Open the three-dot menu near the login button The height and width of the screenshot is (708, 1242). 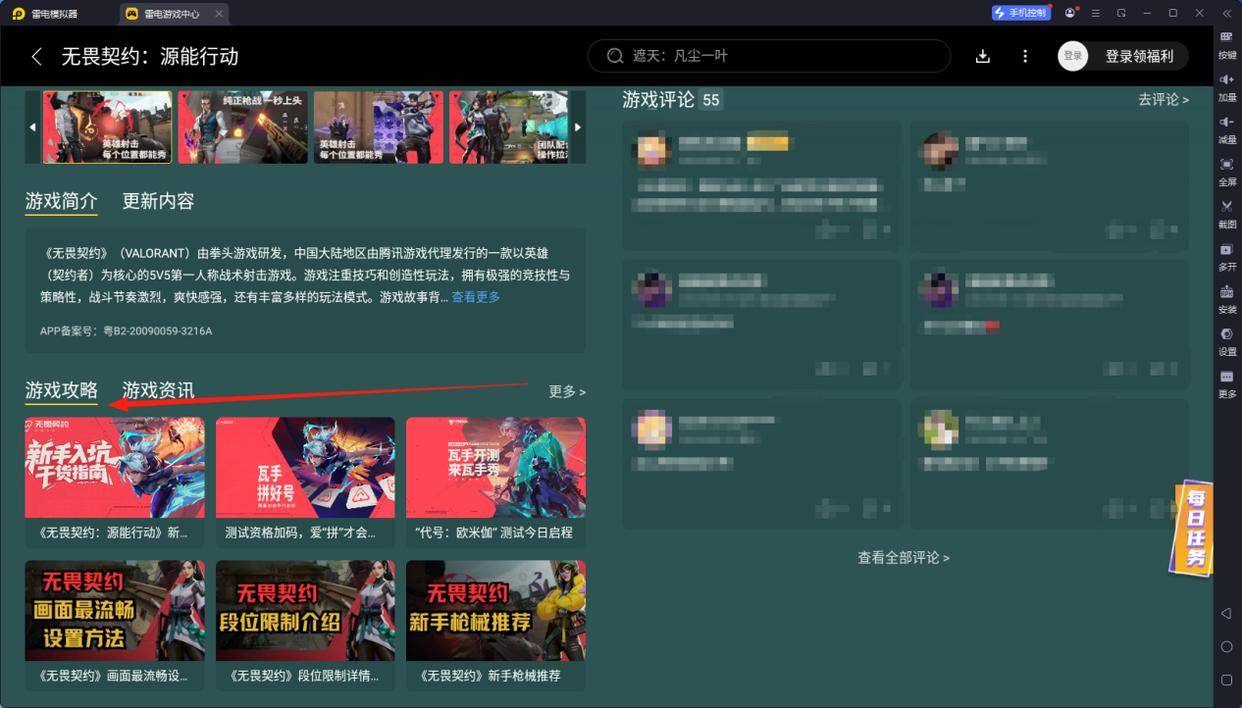pos(1024,56)
